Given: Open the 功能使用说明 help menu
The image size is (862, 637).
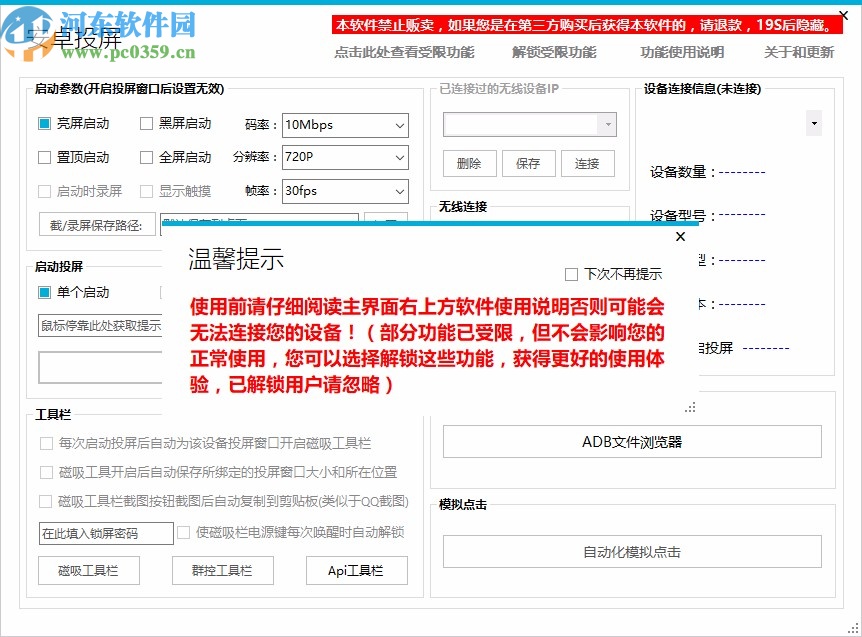Looking at the screenshot, I should point(682,54).
